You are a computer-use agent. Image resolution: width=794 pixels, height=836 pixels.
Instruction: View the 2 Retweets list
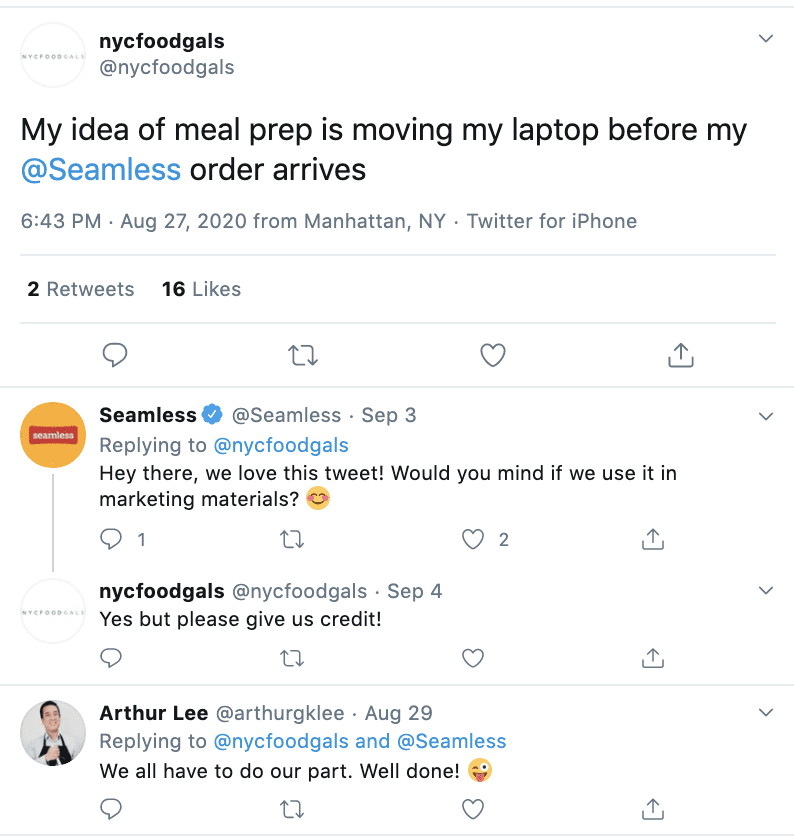80,289
